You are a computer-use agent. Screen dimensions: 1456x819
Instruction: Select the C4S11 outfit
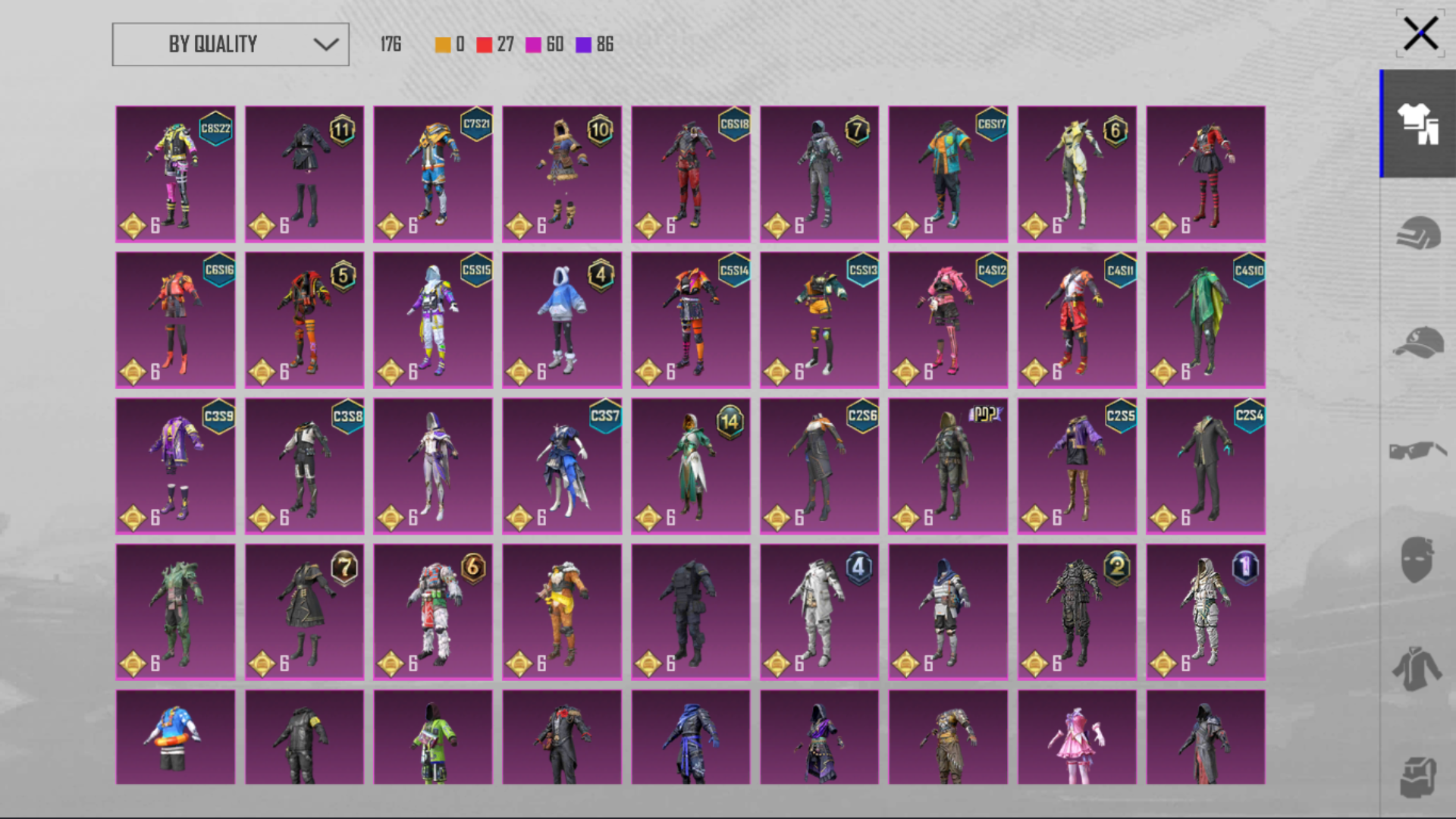pyautogui.click(x=1077, y=320)
